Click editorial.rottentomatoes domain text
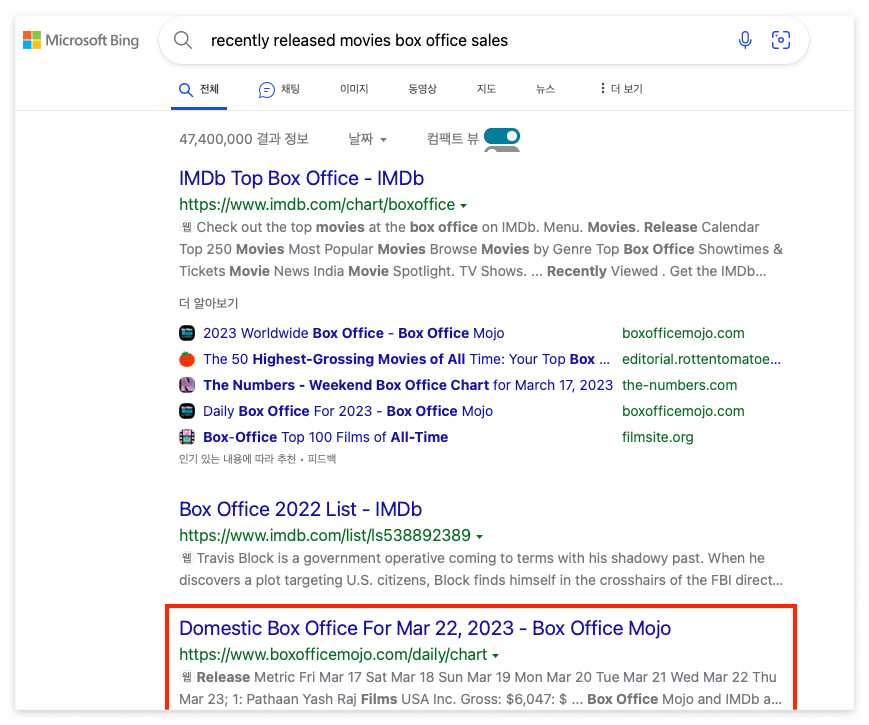869x725 pixels. (701, 359)
